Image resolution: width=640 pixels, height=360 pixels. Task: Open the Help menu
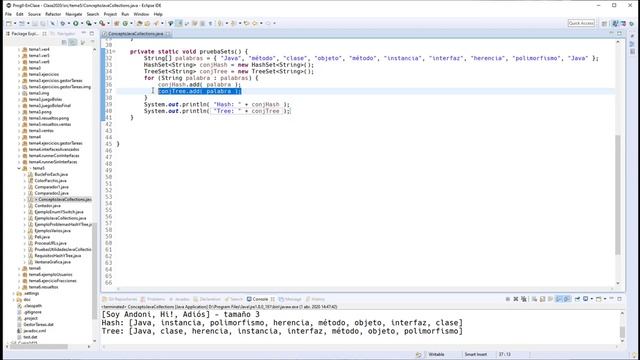click(158, 14)
